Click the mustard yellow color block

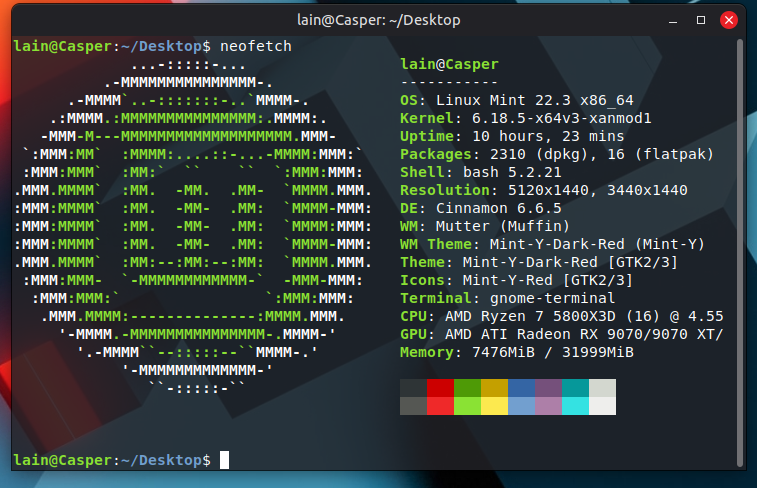point(494,388)
